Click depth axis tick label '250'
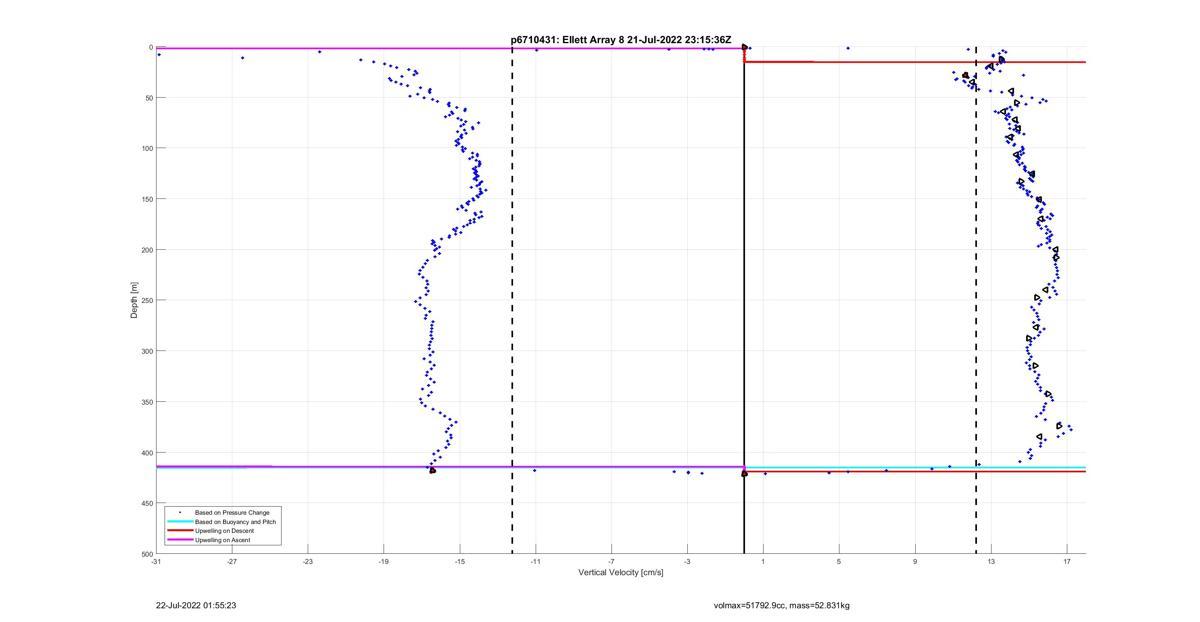Image resolution: width=1200 pixels, height=622 pixels. [x=146, y=300]
